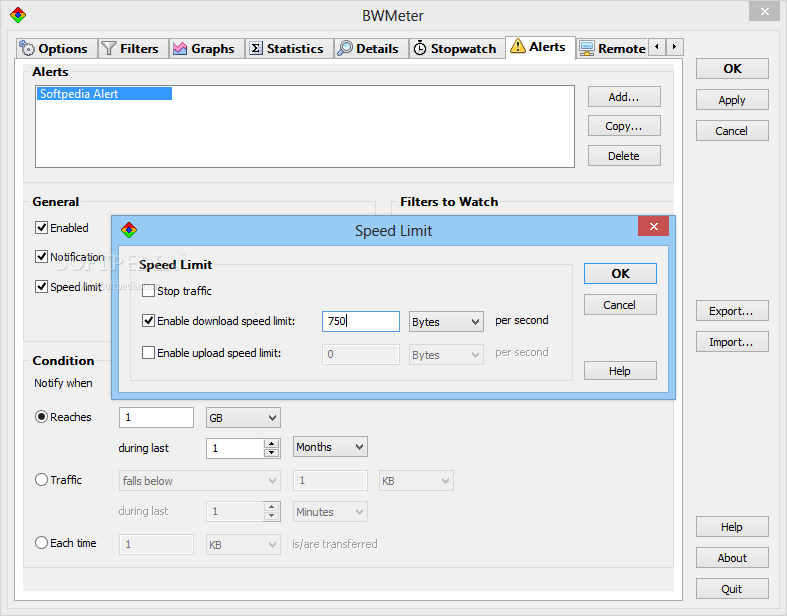This screenshot has height=616, width=787.
Task: Click the Stopwatch tab clock icon
Action: [420, 48]
